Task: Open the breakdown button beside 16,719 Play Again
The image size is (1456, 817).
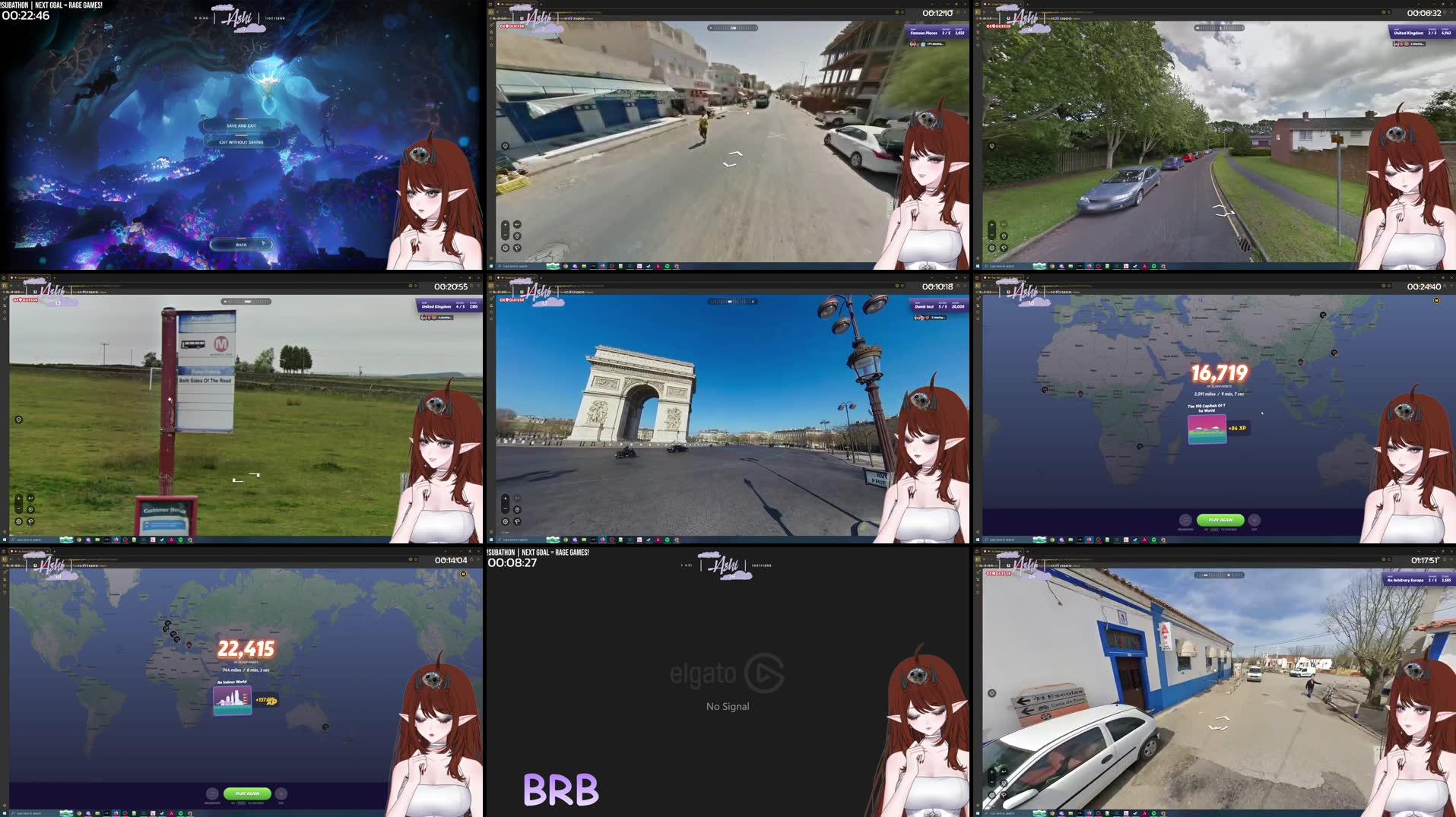Action: click(1185, 521)
